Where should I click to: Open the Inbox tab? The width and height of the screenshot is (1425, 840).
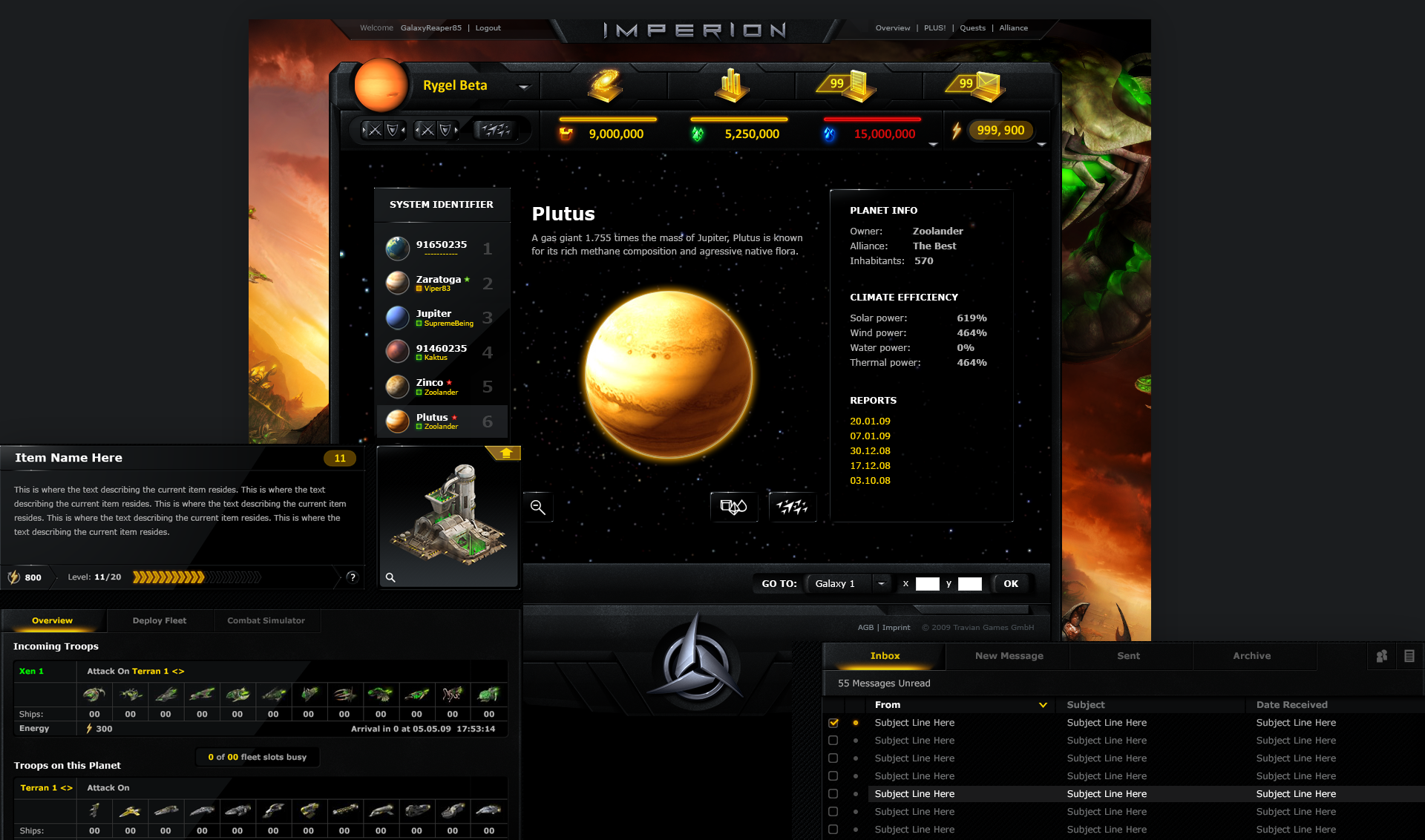click(x=885, y=656)
